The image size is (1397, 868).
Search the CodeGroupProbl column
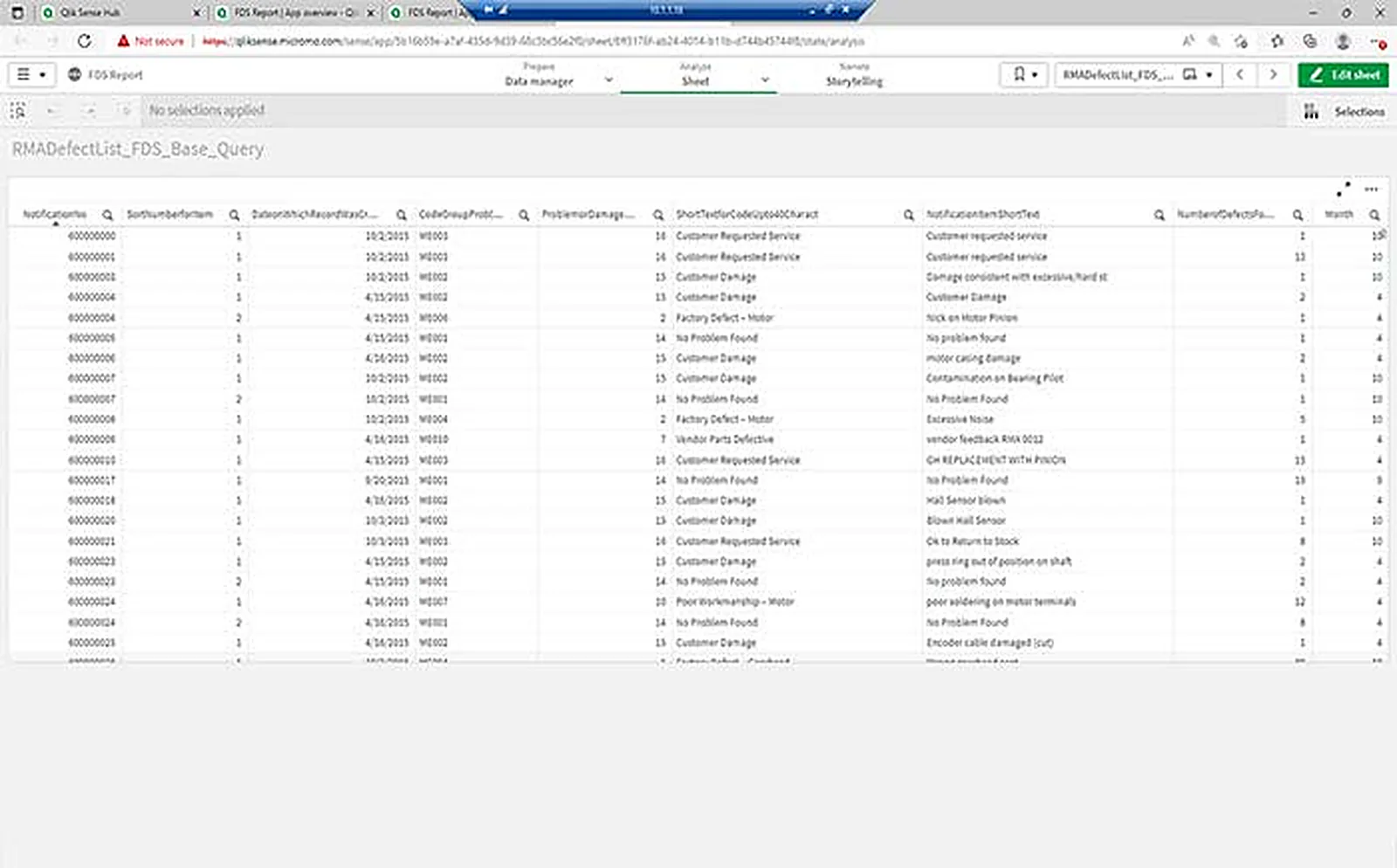(x=524, y=215)
